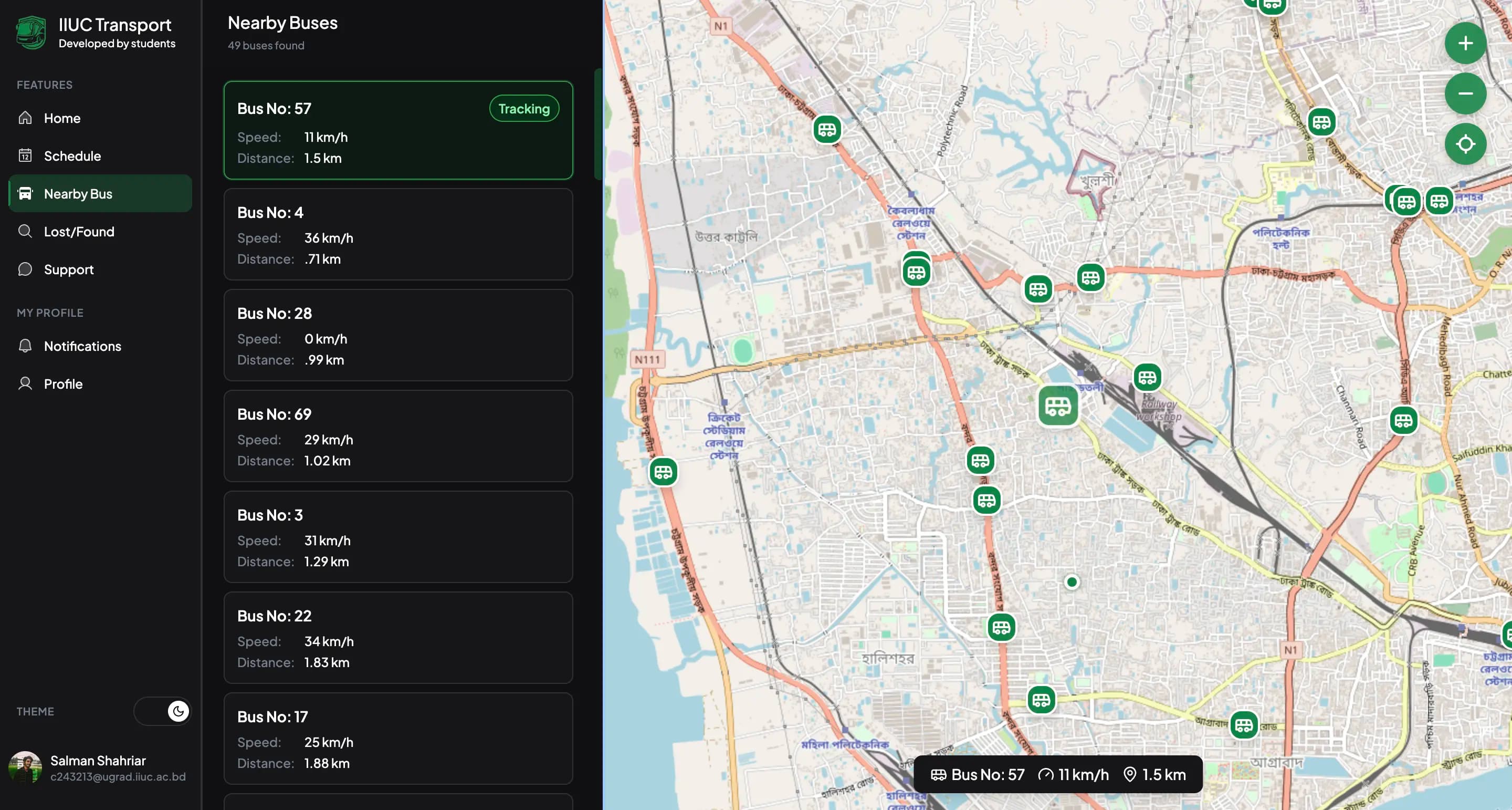Click the green user location dot
The height and width of the screenshot is (810, 1512).
click(x=1072, y=581)
